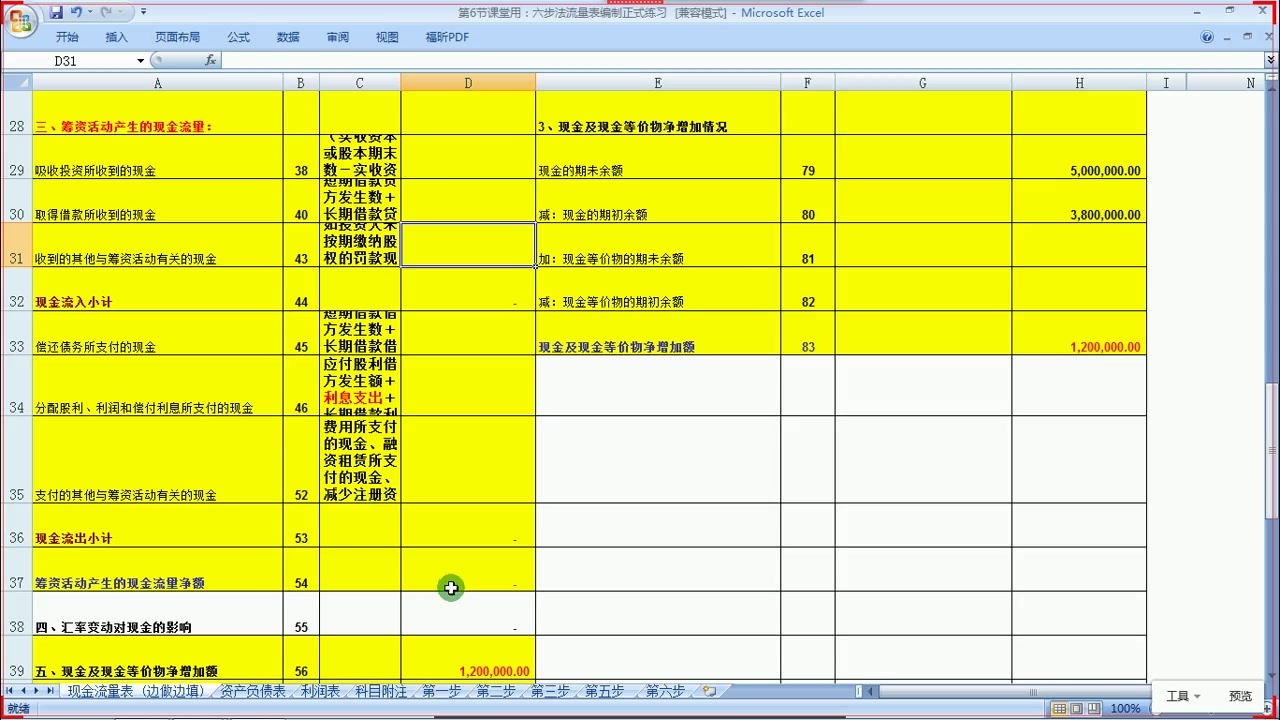Click the Undo arrow icon

pyautogui.click(x=76, y=12)
